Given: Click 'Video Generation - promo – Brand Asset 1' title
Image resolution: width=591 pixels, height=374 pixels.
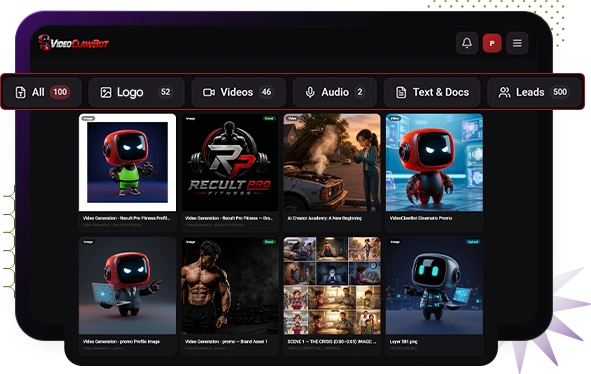Looking at the screenshot, I should pos(226,342).
